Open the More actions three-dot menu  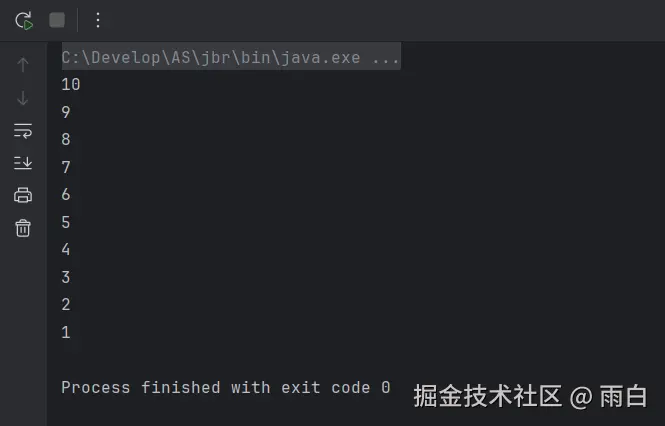[98, 20]
